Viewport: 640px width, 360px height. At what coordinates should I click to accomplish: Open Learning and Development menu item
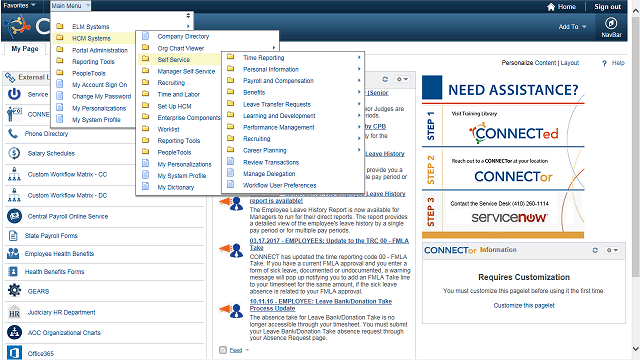279,116
